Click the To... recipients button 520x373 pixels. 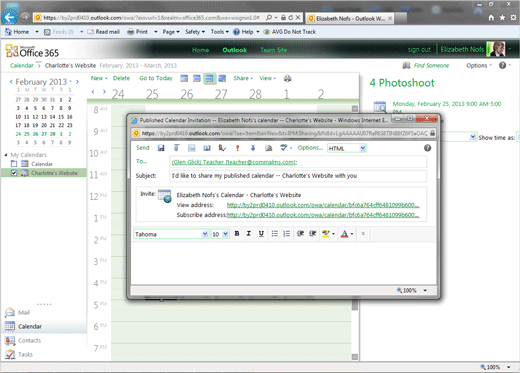[x=142, y=161]
